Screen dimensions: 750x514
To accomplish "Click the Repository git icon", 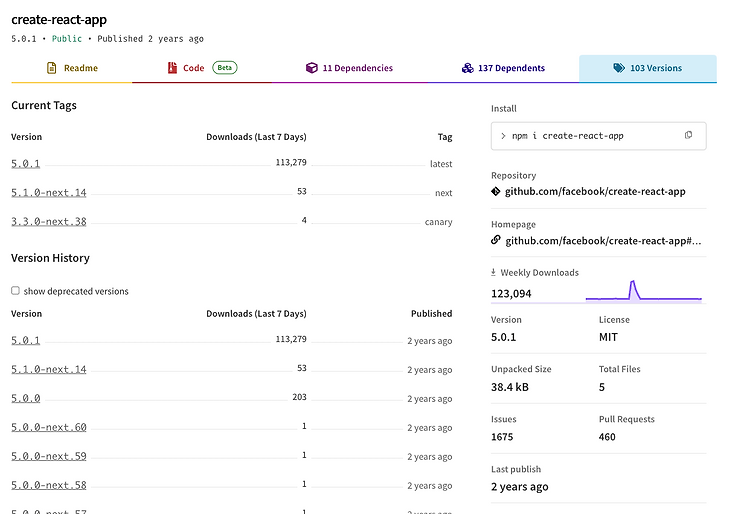I will [x=496, y=191].
